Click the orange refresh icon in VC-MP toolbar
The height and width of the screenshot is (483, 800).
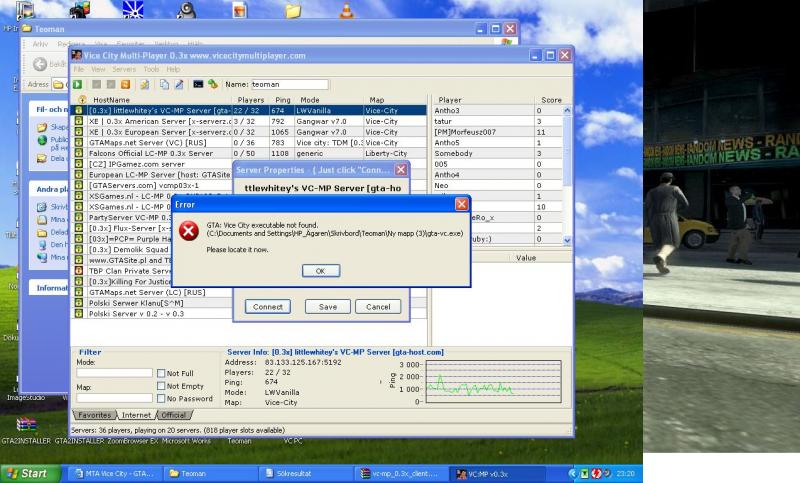point(126,84)
